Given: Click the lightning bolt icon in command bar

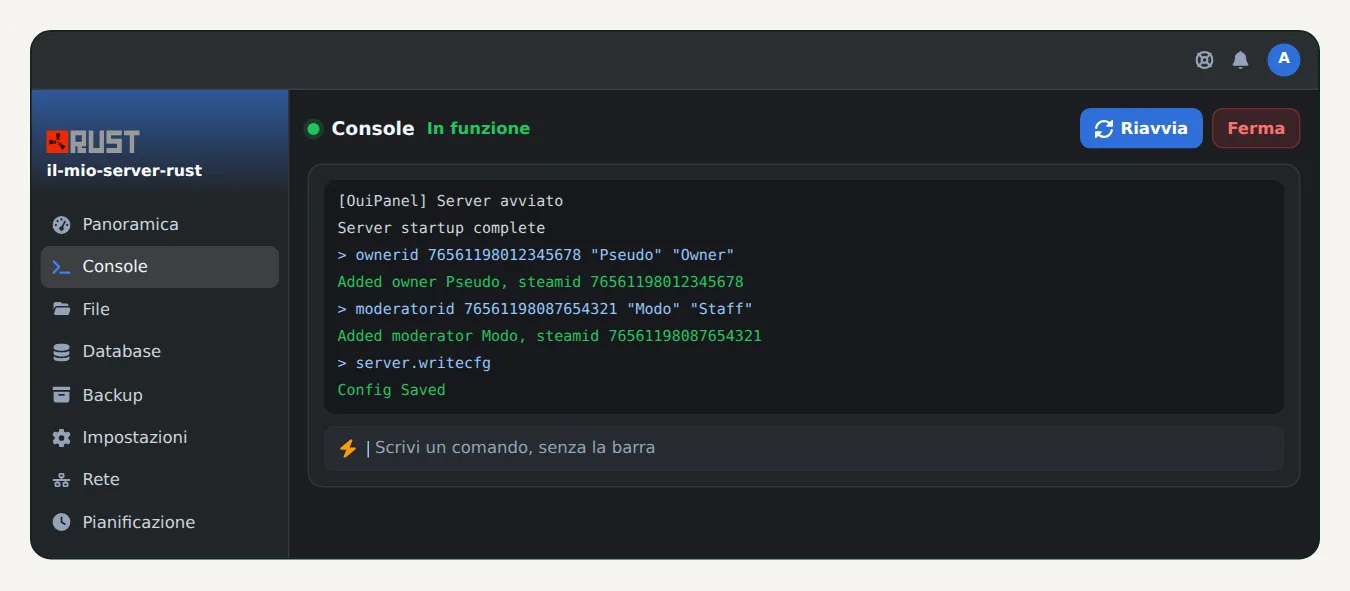Looking at the screenshot, I should point(348,448).
